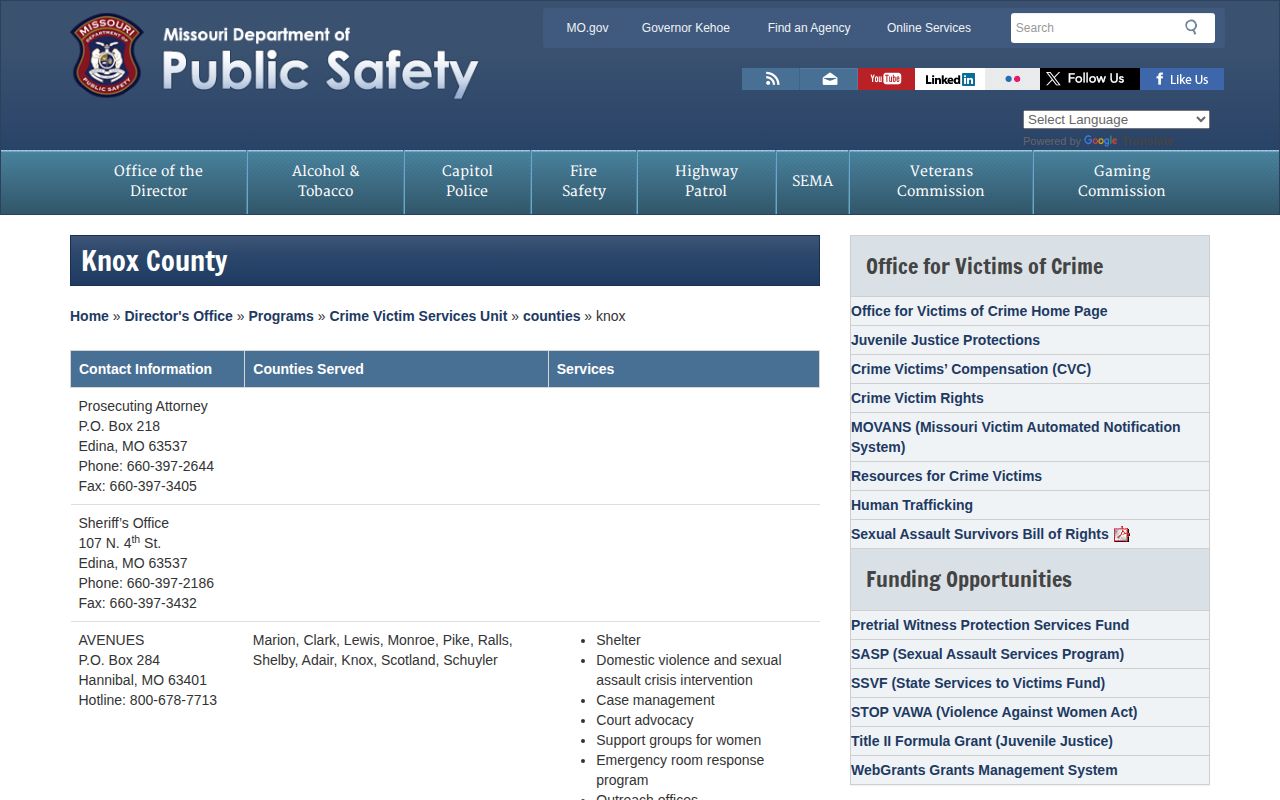Visit the LinkedIn page icon
The image size is (1280, 800).
950,79
